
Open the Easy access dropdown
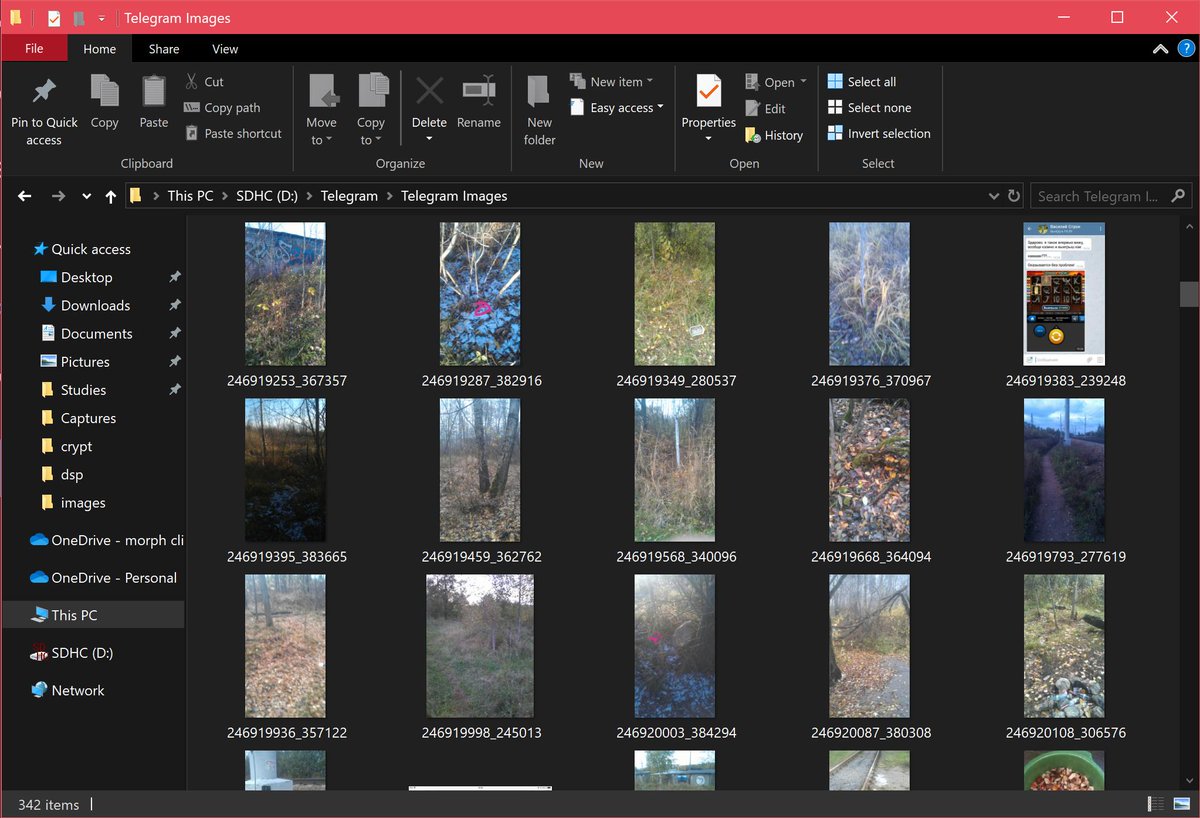pos(616,107)
